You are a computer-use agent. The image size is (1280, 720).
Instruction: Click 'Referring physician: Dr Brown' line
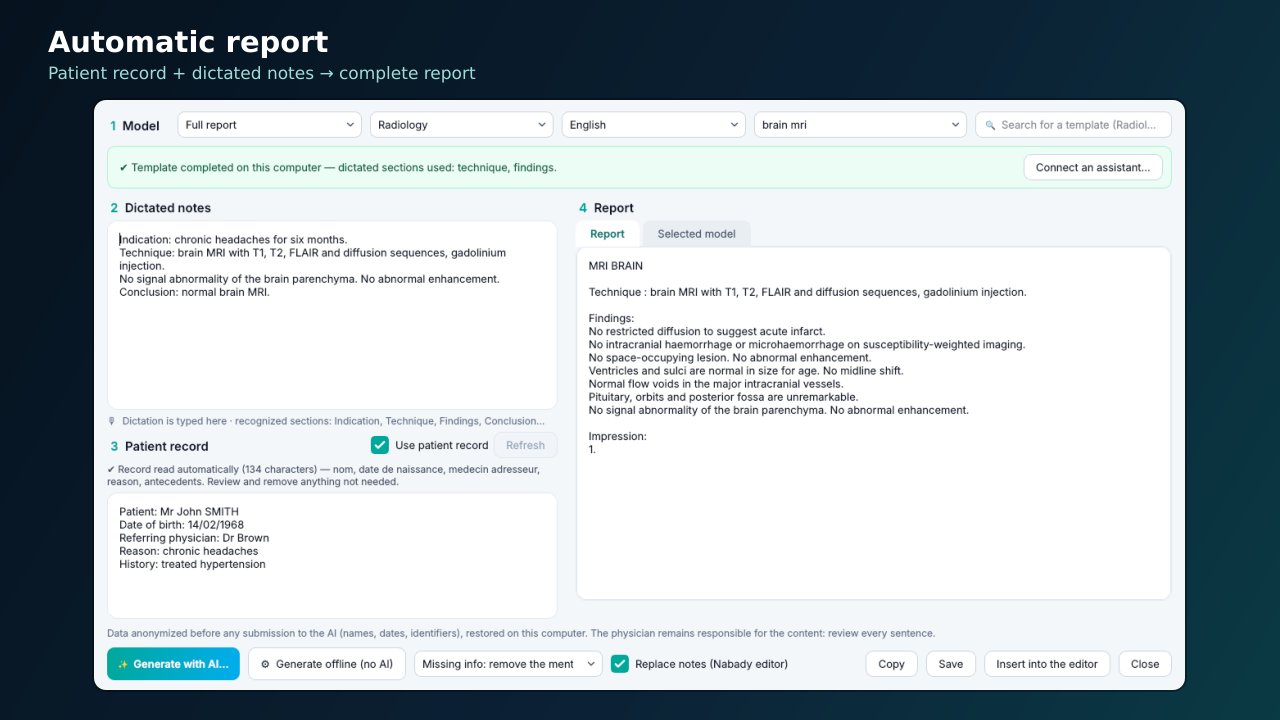194,538
